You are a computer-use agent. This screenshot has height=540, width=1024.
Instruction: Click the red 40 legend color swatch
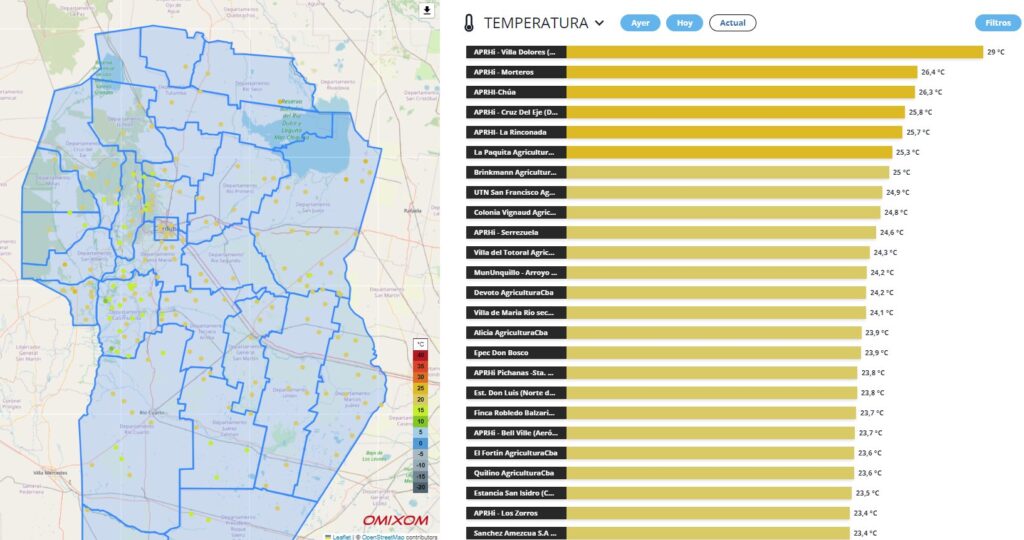421,355
